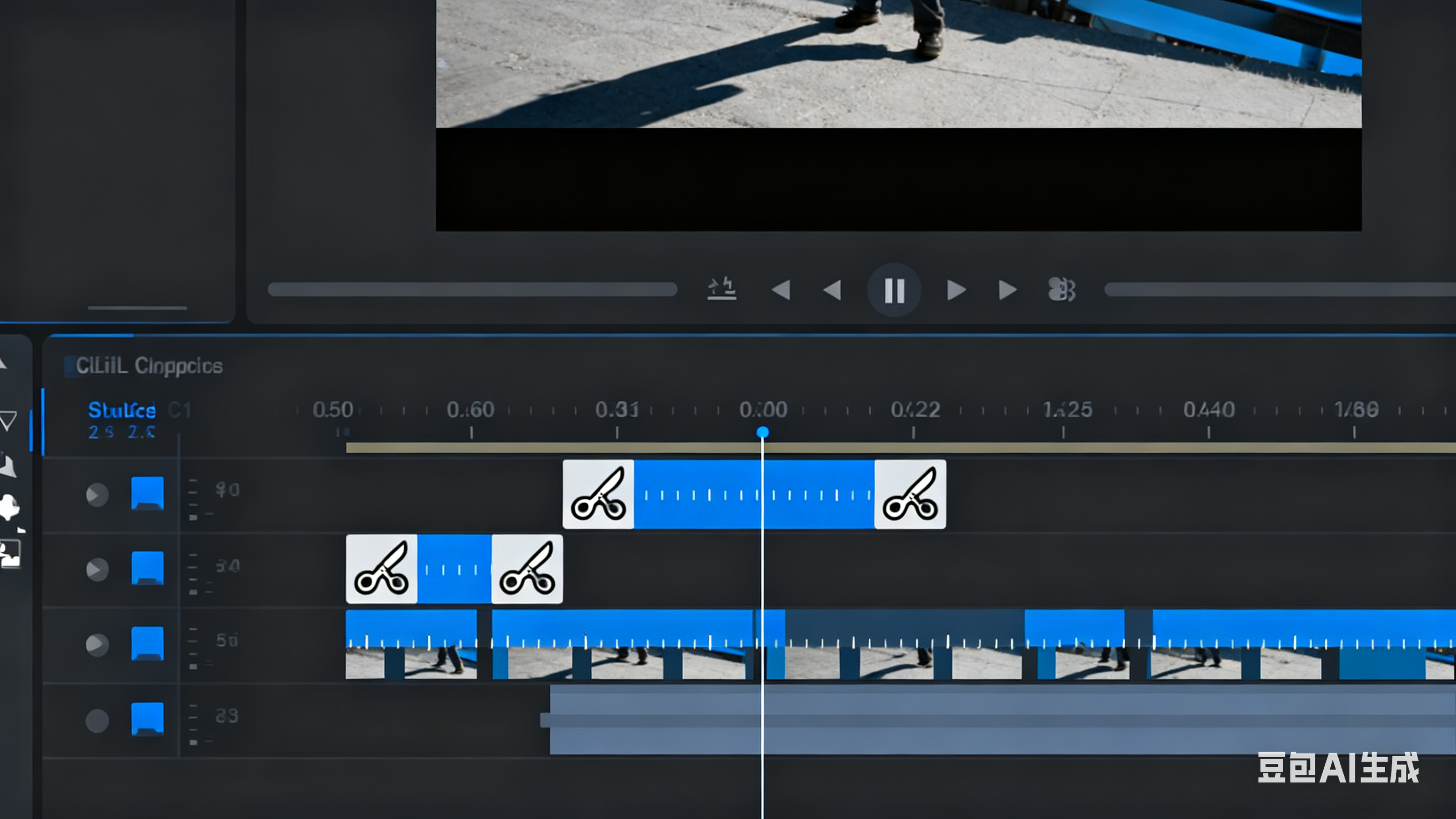Click the right scissors icon on the top track clip
The width and height of the screenshot is (1456, 819).
coord(910,495)
